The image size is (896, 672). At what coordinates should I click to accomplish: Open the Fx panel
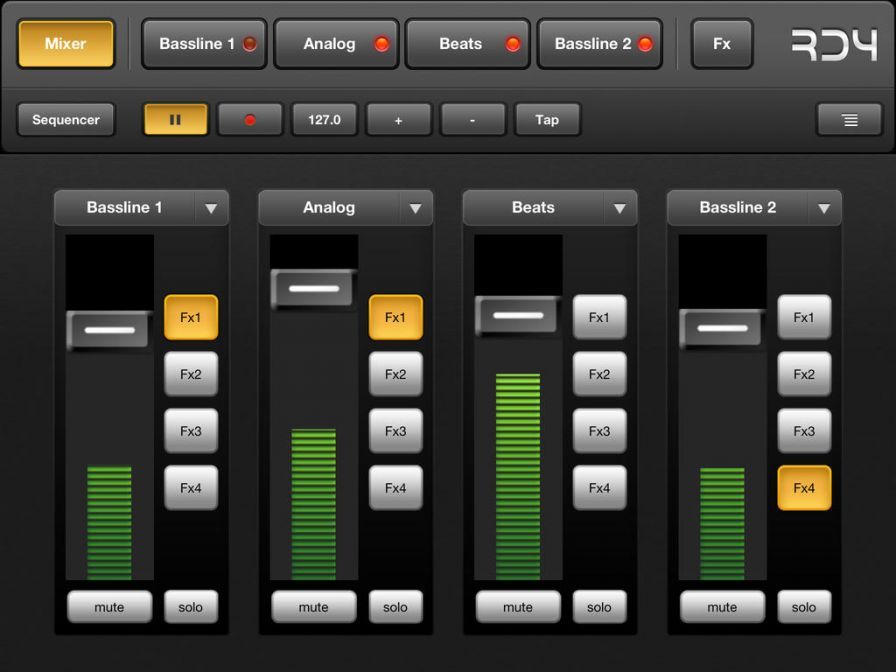coord(722,43)
